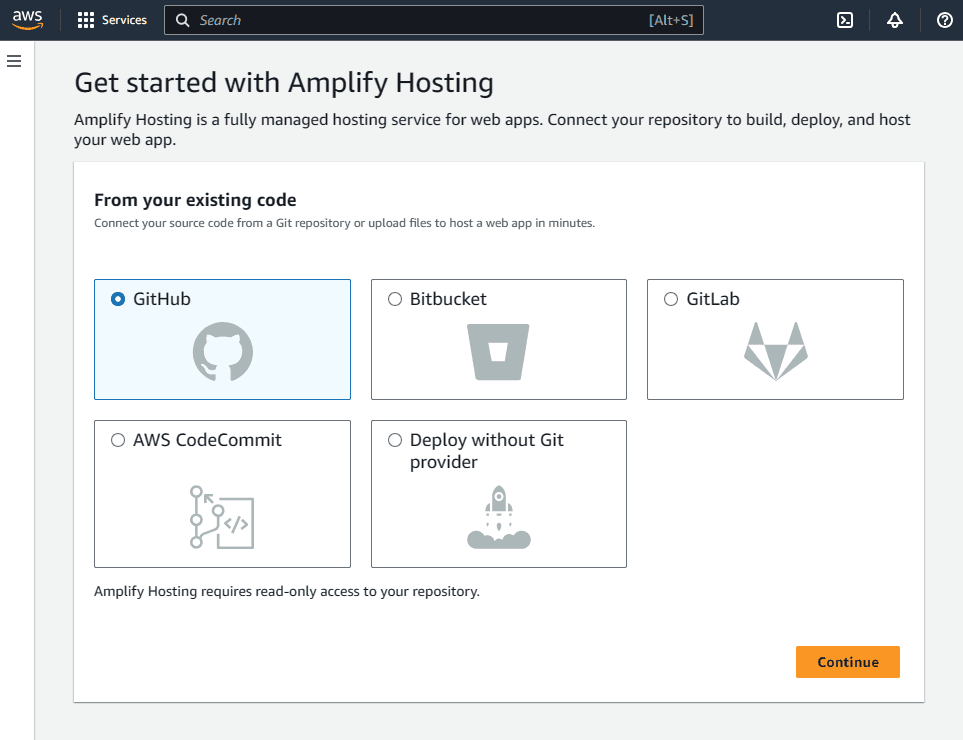Expand the hamburger side navigation

click(x=14, y=61)
